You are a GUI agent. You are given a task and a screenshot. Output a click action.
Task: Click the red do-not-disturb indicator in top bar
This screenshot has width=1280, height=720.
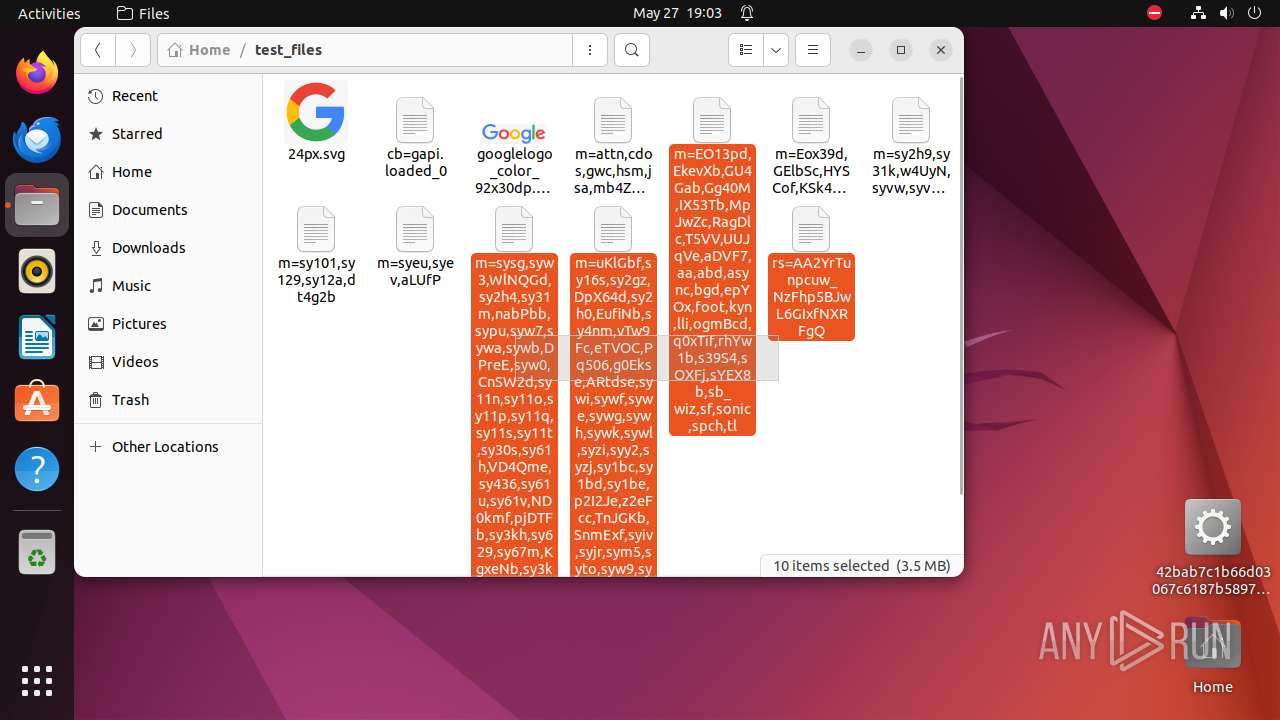tap(1155, 13)
